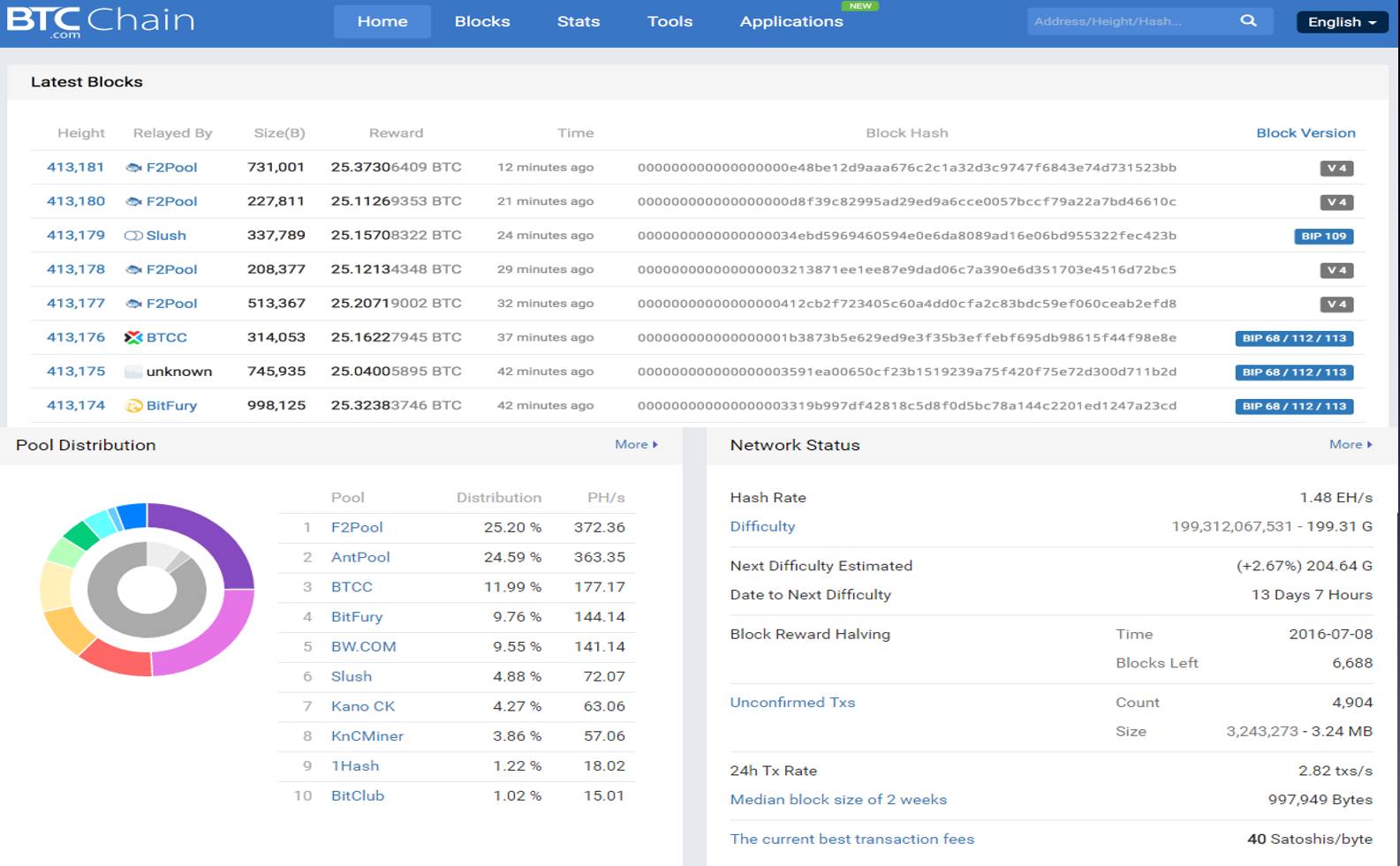The image size is (1400, 866).
Task: Click the 24h Tx Rate value 2.82 txs/s
Action: coord(1336,771)
